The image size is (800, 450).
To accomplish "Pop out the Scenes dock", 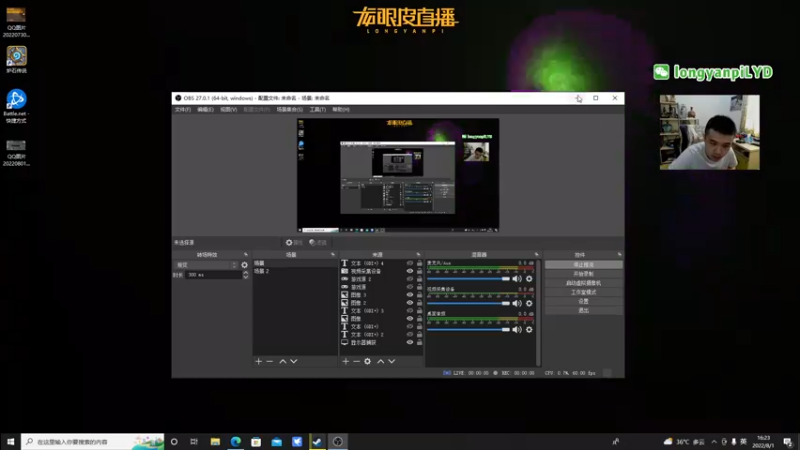I will pos(333,254).
